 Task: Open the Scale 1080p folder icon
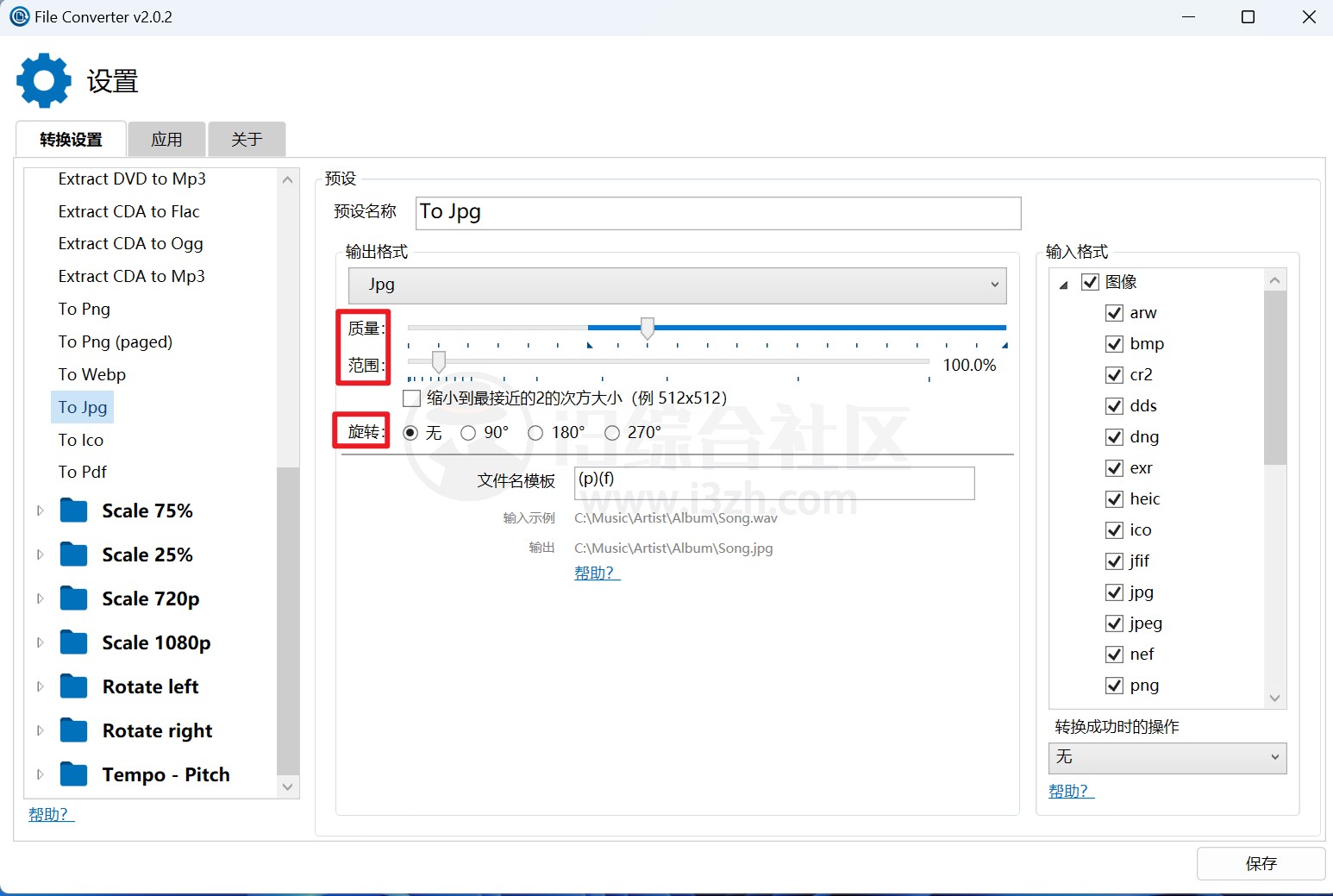75,642
